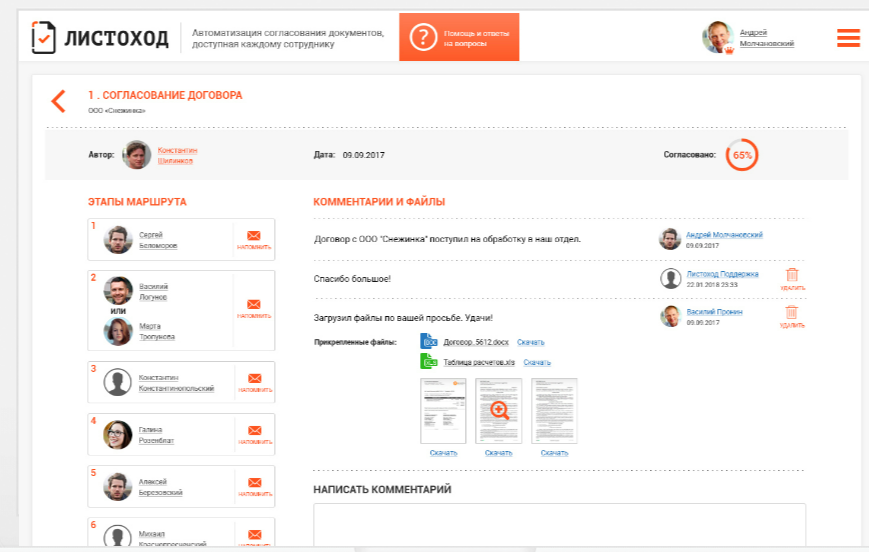This screenshot has width=869, height=552.
Task: Click the comment text Спасибо большое!
Action: (352, 279)
